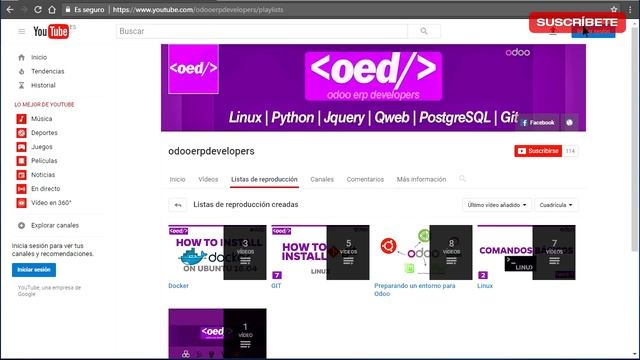Click the SUSCRÍBETE overlay button
Screen dimensions: 640x360
(577, 22)
